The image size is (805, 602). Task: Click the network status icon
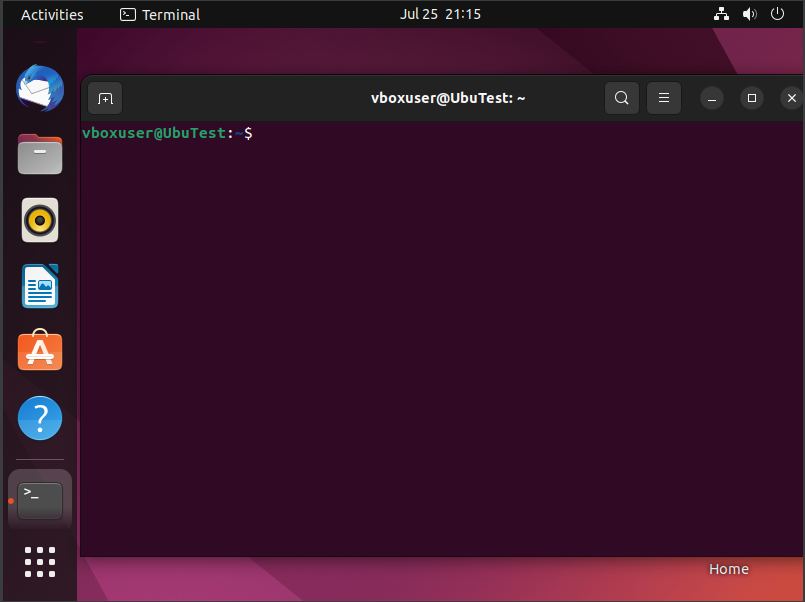(x=721, y=14)
